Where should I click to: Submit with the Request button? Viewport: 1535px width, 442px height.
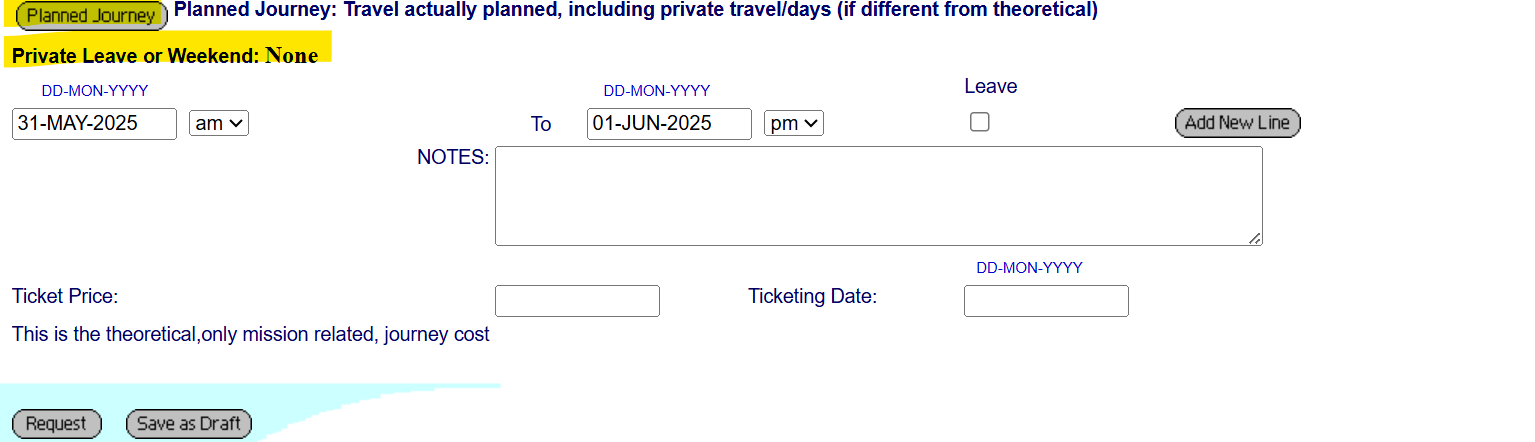(x=56, y=424)
